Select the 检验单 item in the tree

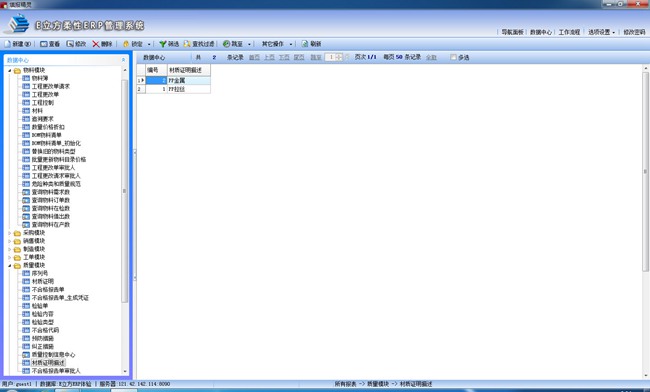pos(40,306)
